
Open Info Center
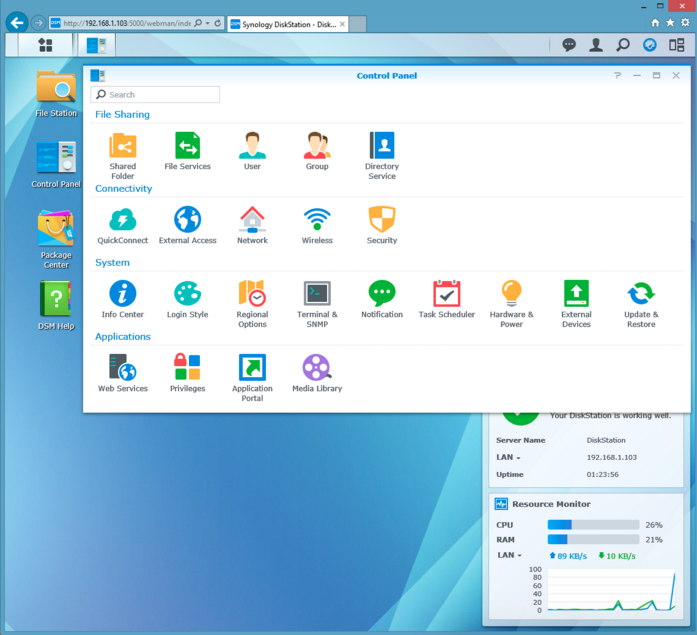pyautogui.click(x=123, y=299)
